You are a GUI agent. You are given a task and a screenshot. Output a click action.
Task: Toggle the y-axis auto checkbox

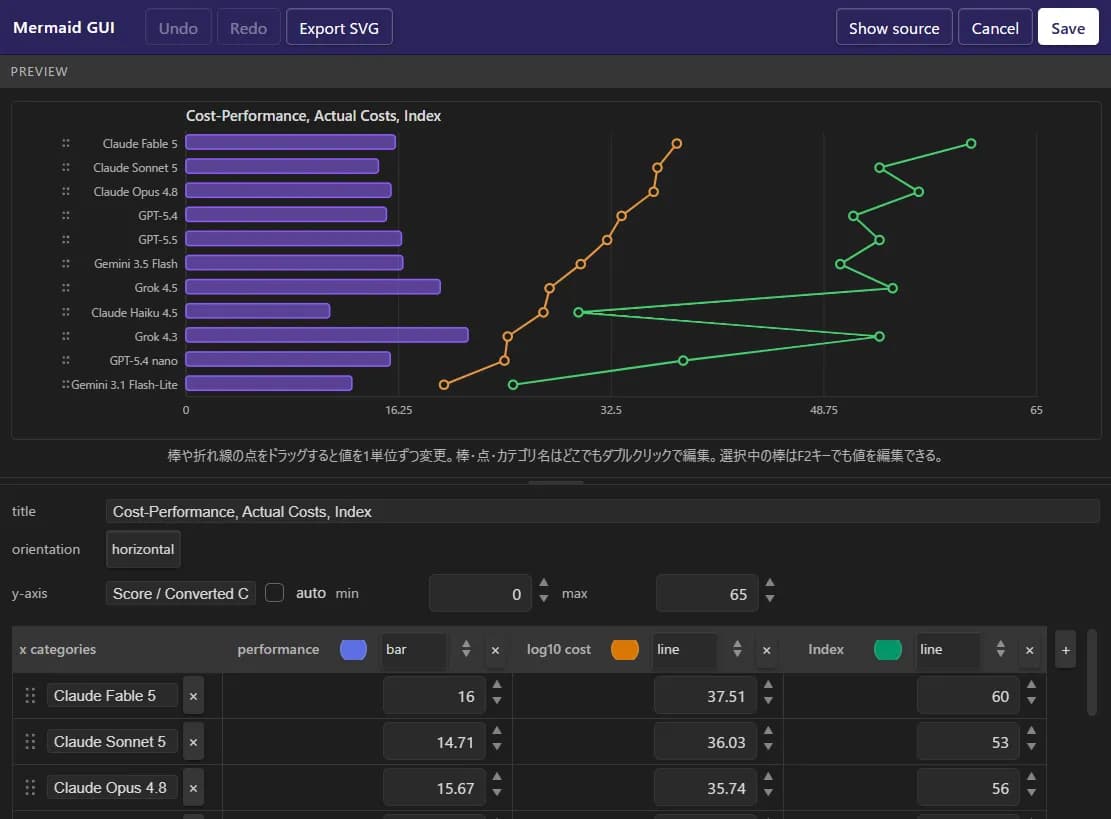click(x=274, y=592)
